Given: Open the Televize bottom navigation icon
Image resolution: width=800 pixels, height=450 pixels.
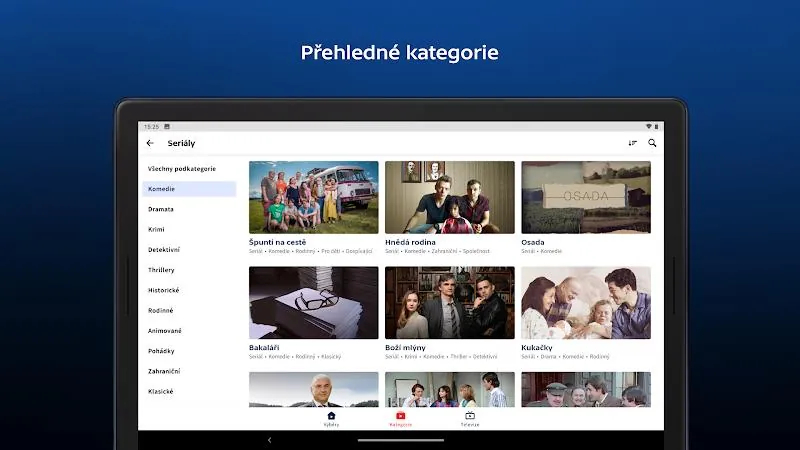Looking at the screenshot, I should point(470,416).
